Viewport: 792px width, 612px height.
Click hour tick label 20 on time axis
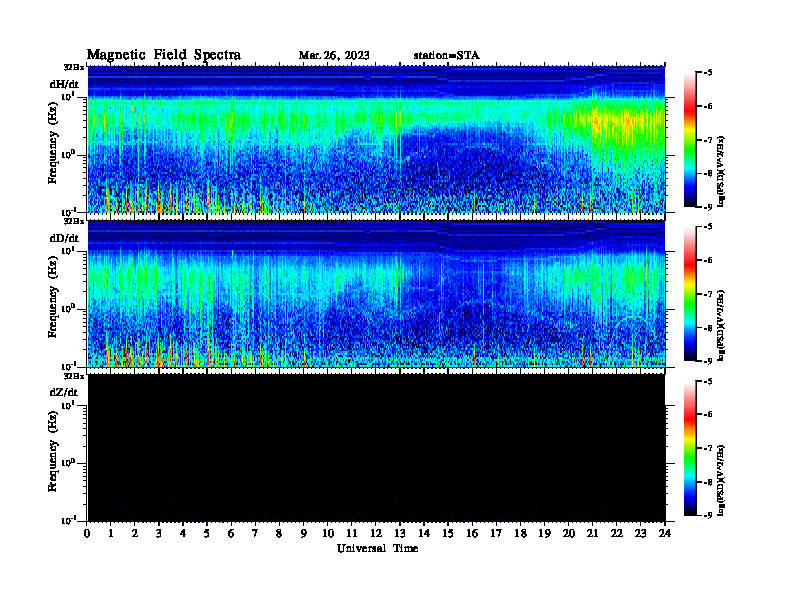click(x=569, y=534)
